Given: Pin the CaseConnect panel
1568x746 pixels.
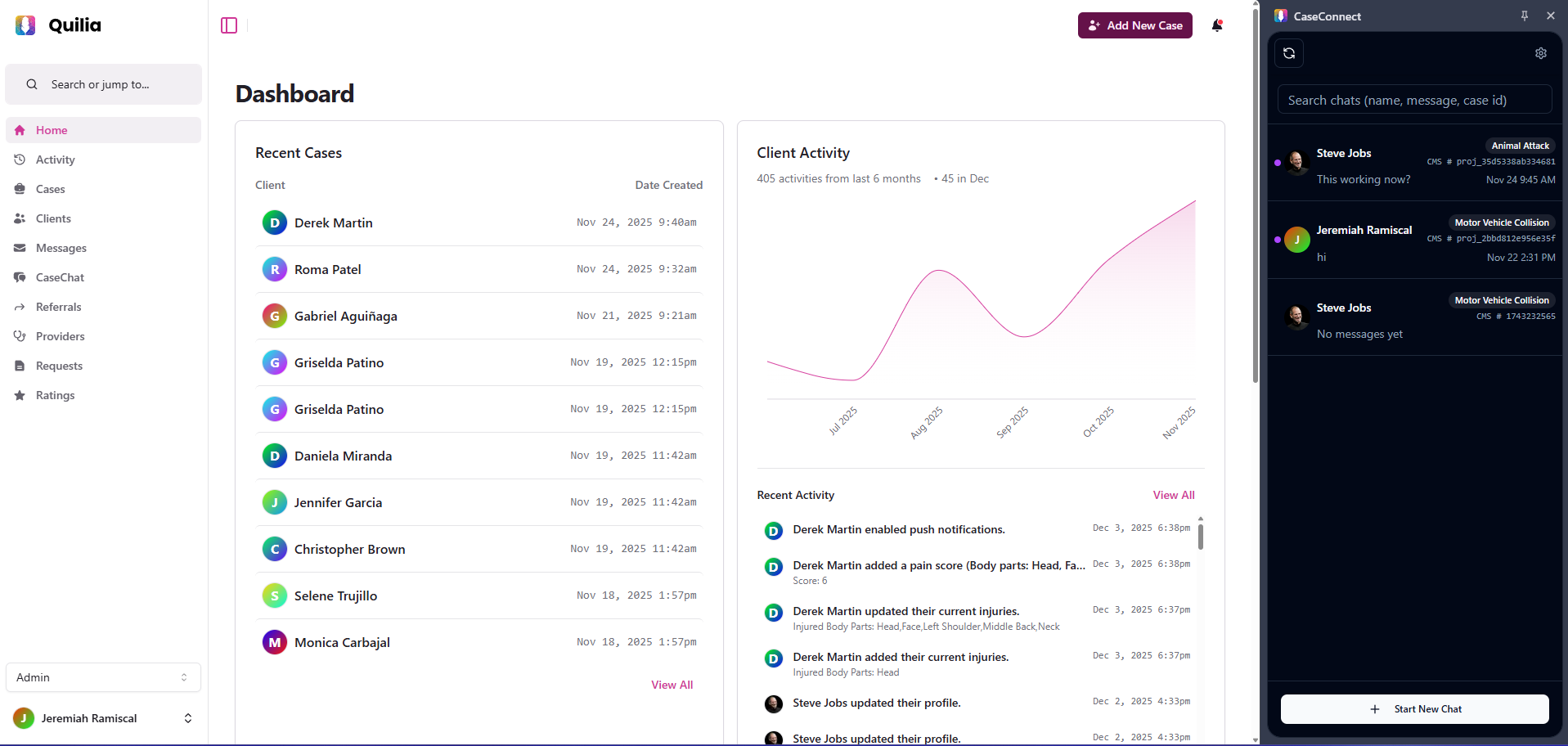Looking at the screenshot, I should coord(1524,15).
